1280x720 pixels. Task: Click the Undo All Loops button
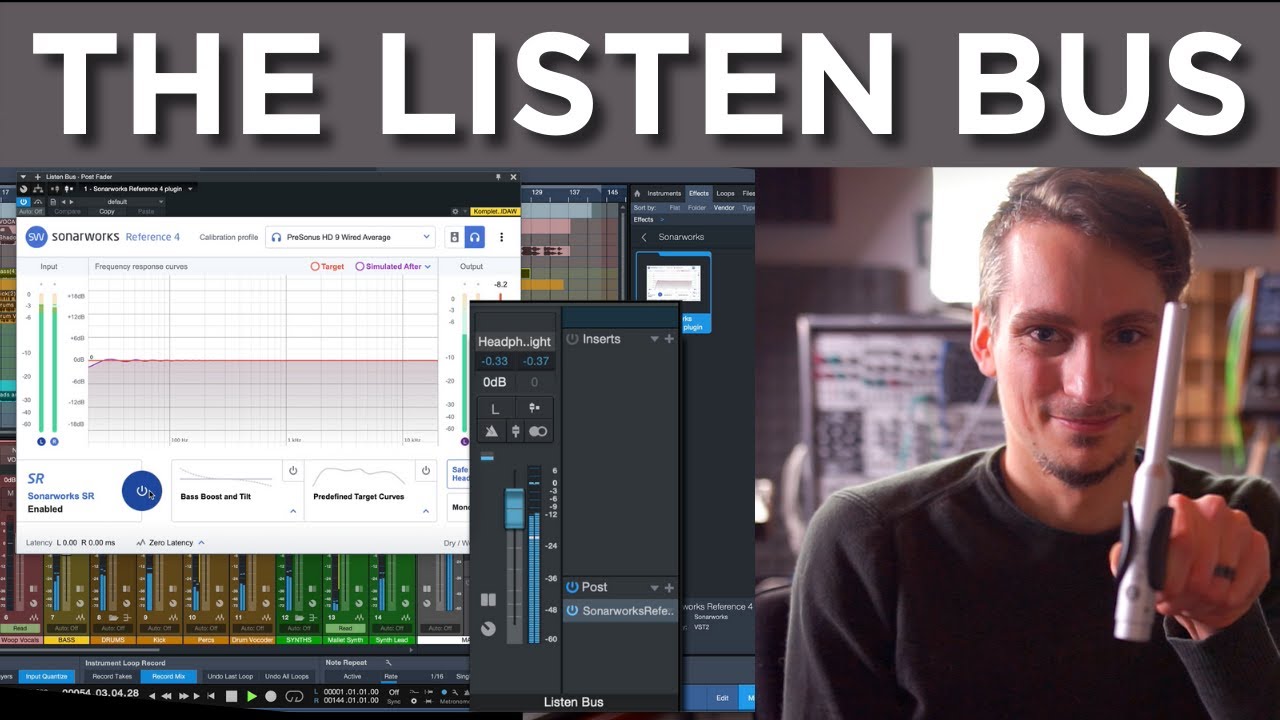click(x=288, y=676)
